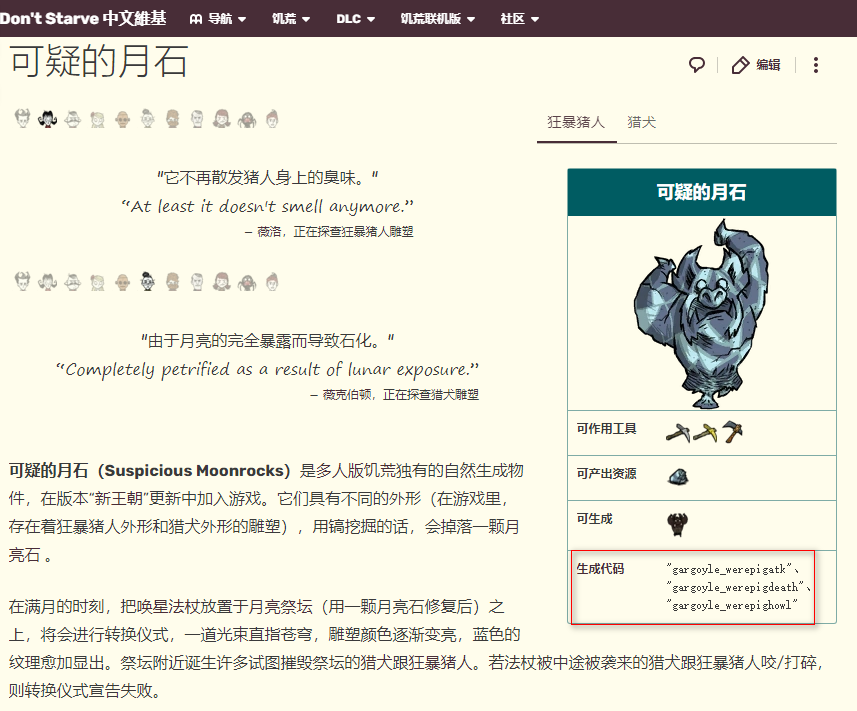The width and height of the screenshot is (857, 711).
Task: Open the Pick/Axe tool icon
Action: coord(732,432)
